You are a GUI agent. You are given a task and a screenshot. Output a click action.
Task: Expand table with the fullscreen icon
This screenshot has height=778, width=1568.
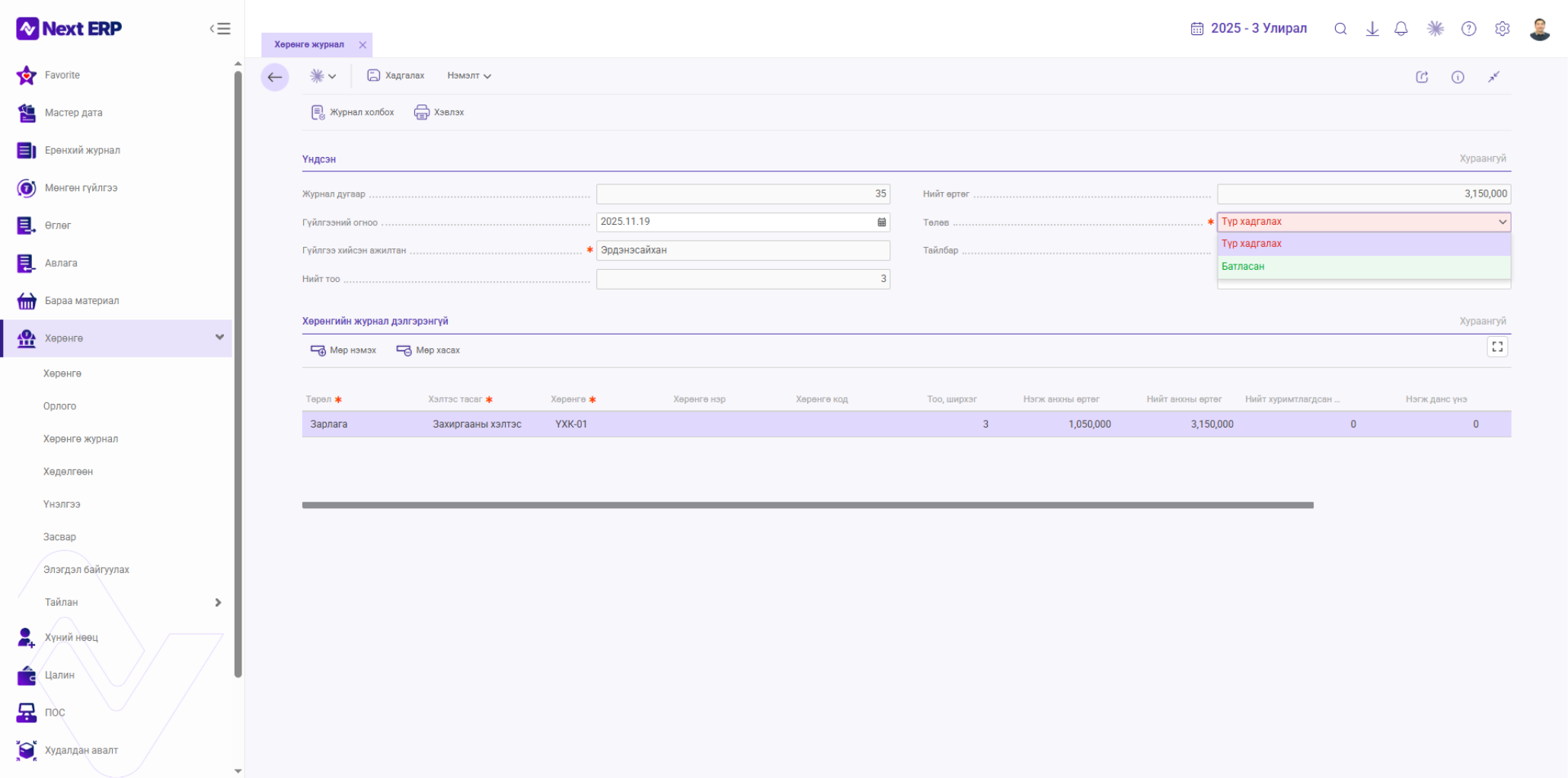pos(1497,347)
